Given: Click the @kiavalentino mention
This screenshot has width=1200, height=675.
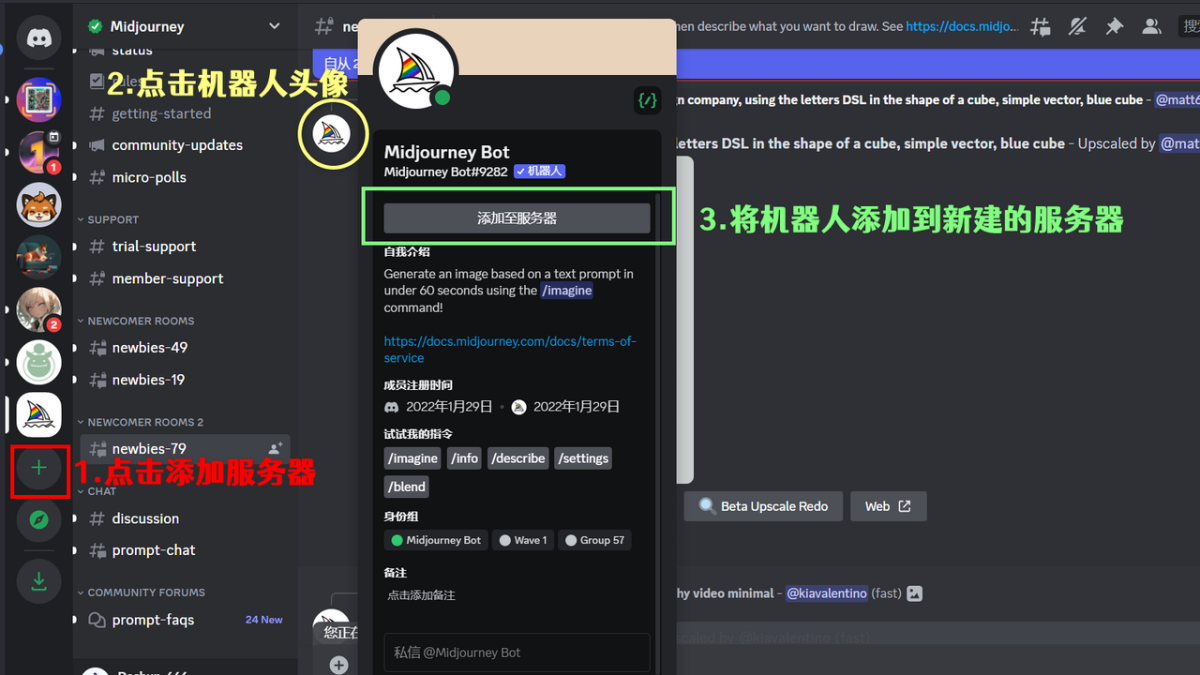Looking at the screenshot, I should coord(826,593).
